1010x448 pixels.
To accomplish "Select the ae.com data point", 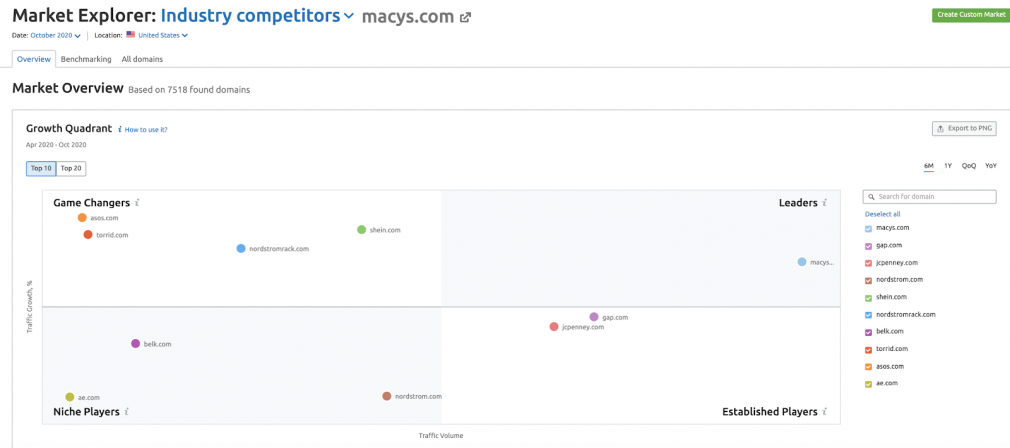I will coord(70,397).
